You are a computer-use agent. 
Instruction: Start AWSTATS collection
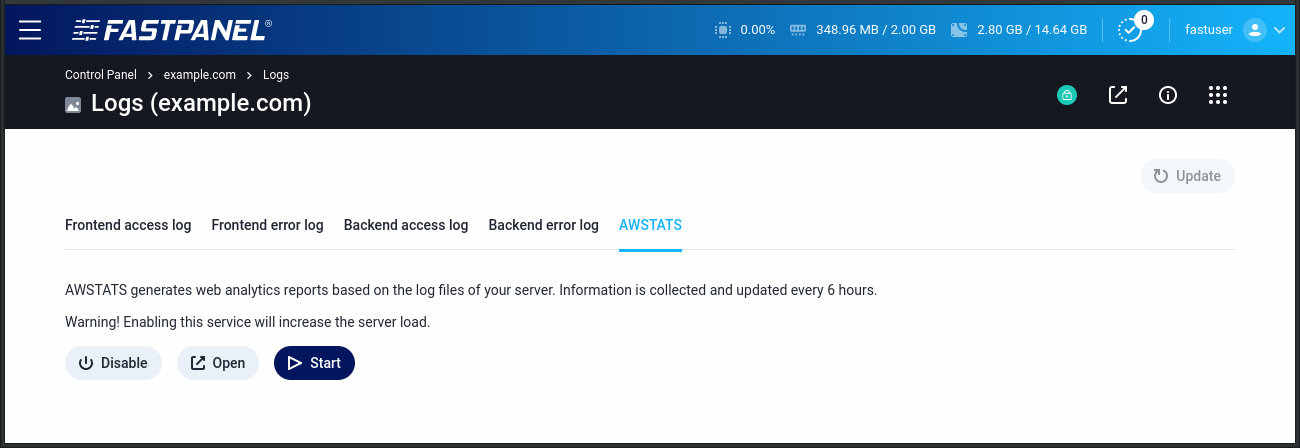tap(314, 363)
